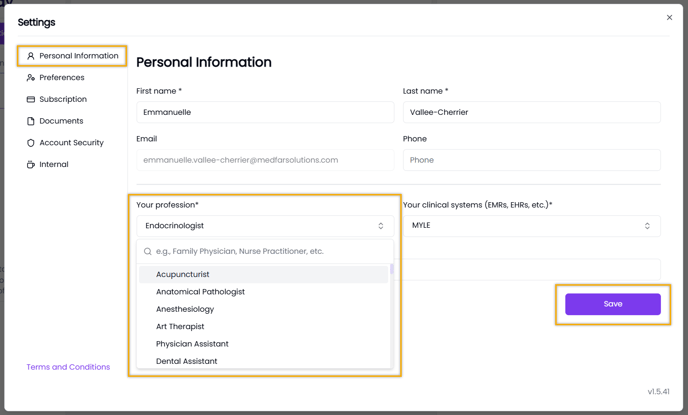Click the Subscription card icon
Viewport: 688px width, 415px height.
[x=31, y=100]
